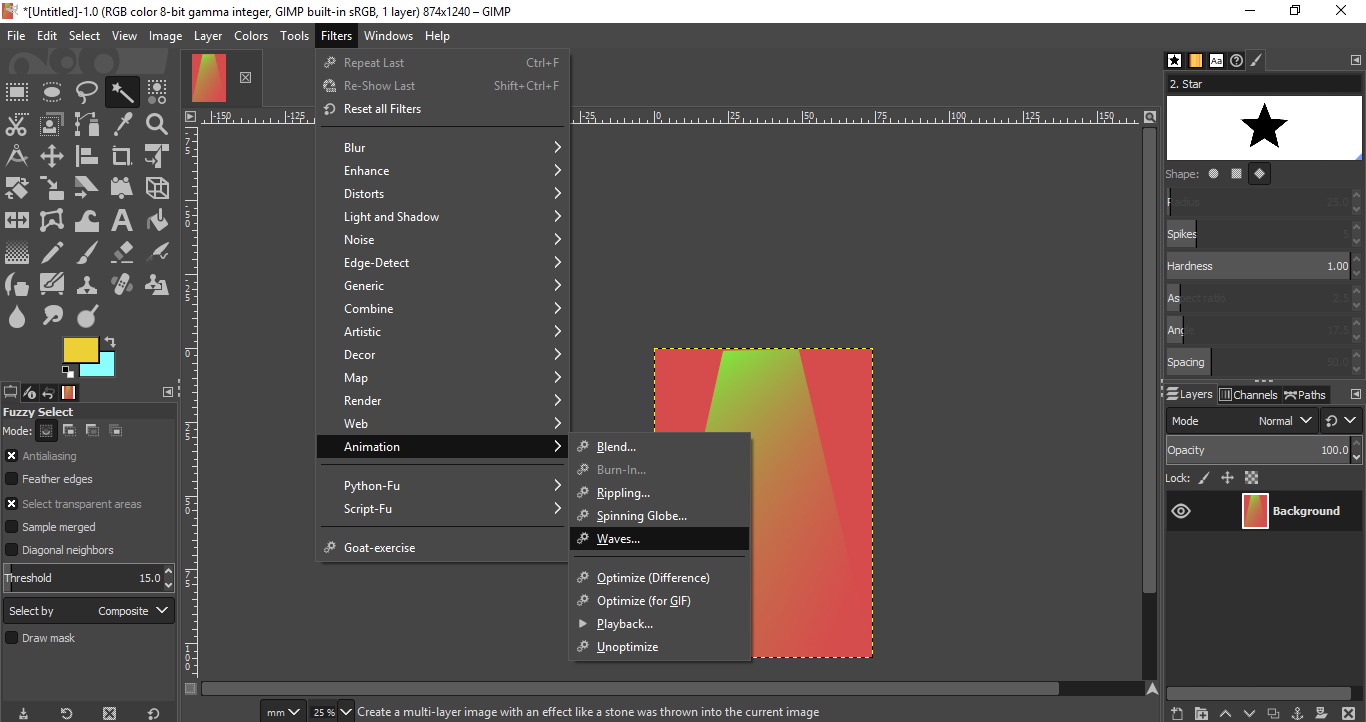1366x722 pixels.
Task: Select the Paths tool
Action: [x=87, y=125]
